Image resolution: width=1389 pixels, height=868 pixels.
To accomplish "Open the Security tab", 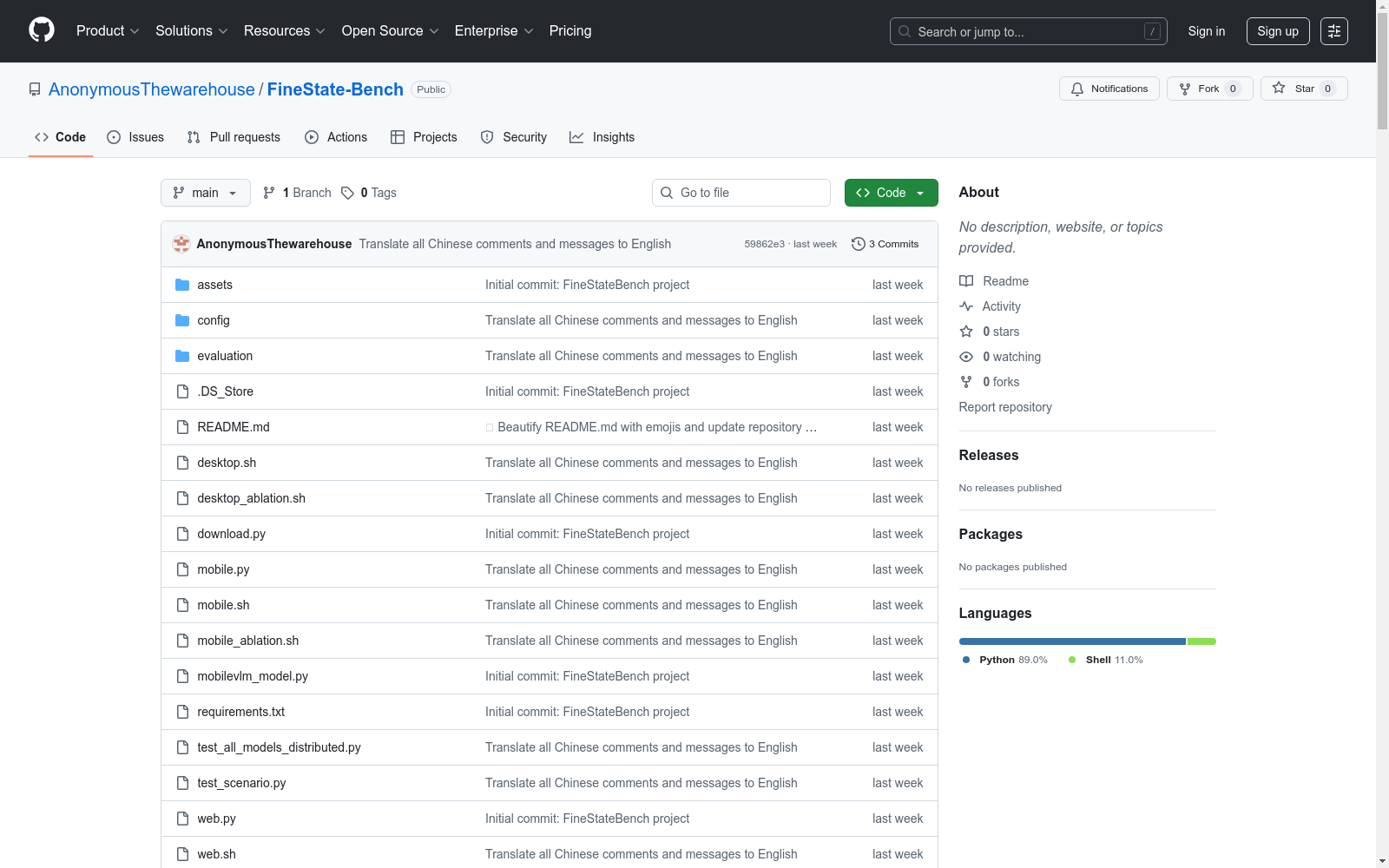I will pyautogui.click(x=514, y=137).
